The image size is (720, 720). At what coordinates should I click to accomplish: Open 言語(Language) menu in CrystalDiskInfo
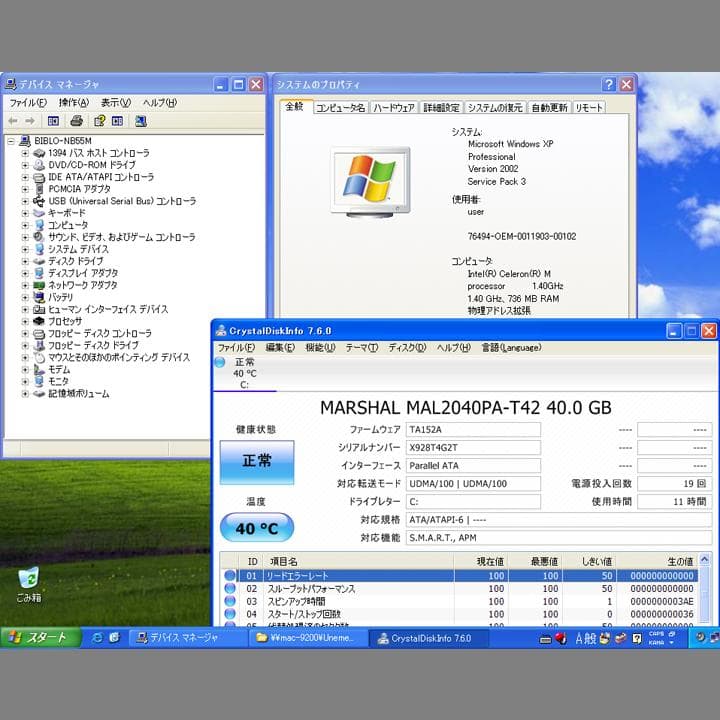coord(511,348)
